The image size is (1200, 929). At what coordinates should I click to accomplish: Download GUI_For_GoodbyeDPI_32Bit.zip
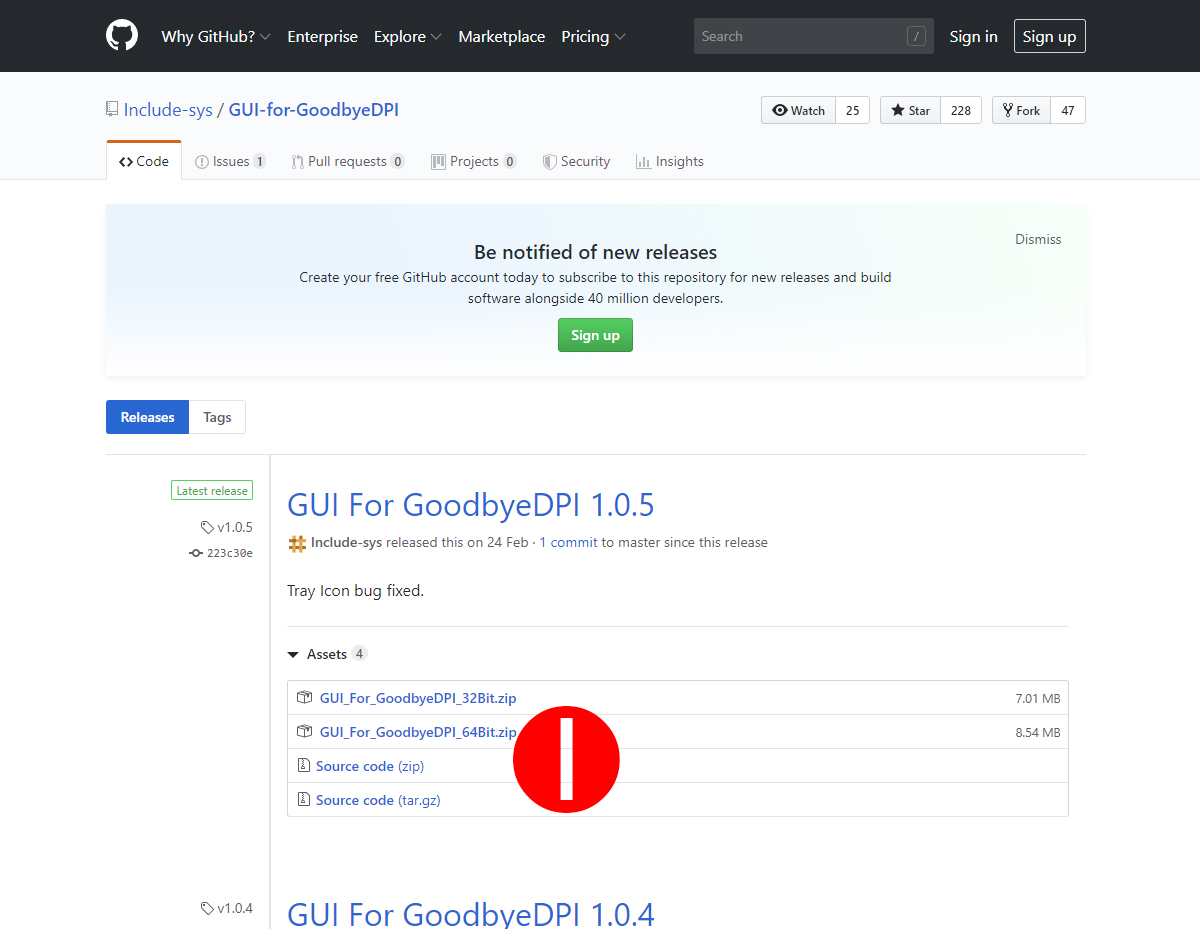(x=418, y=698)
